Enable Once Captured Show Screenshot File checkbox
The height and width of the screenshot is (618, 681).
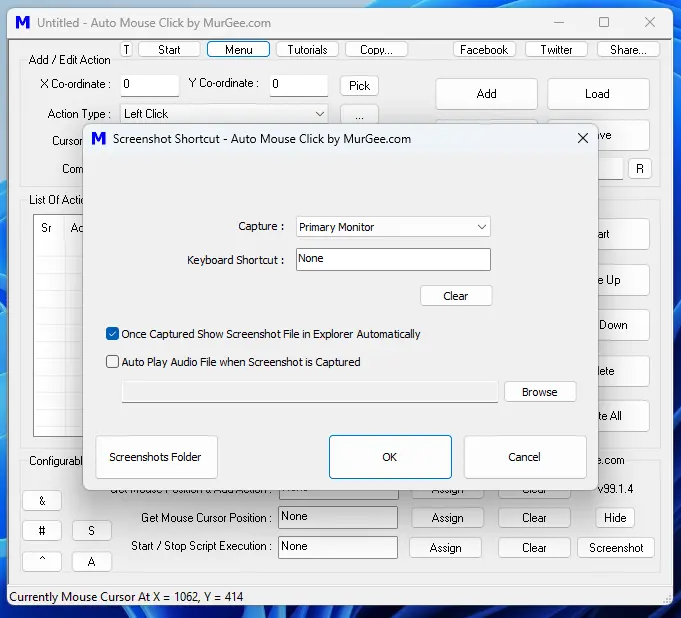click(112, 334)
